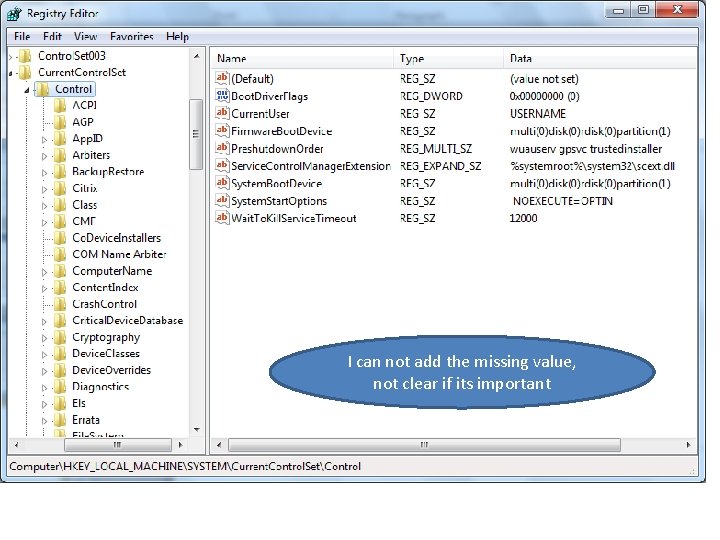Click the ComputerName folder icon
Image resolution: width=720 pixels, height=540 pixels.
pyautogui.click(x=60, y=271)
